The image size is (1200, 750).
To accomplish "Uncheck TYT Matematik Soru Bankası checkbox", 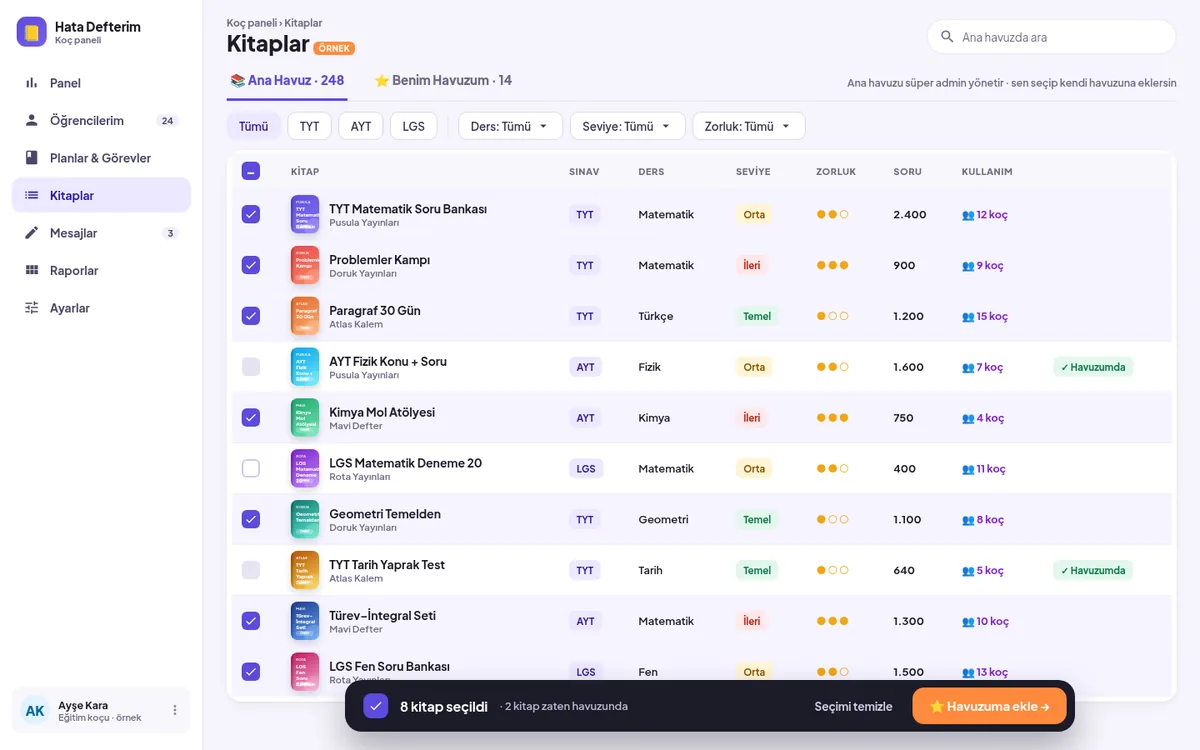I will (x=251, y=214).
